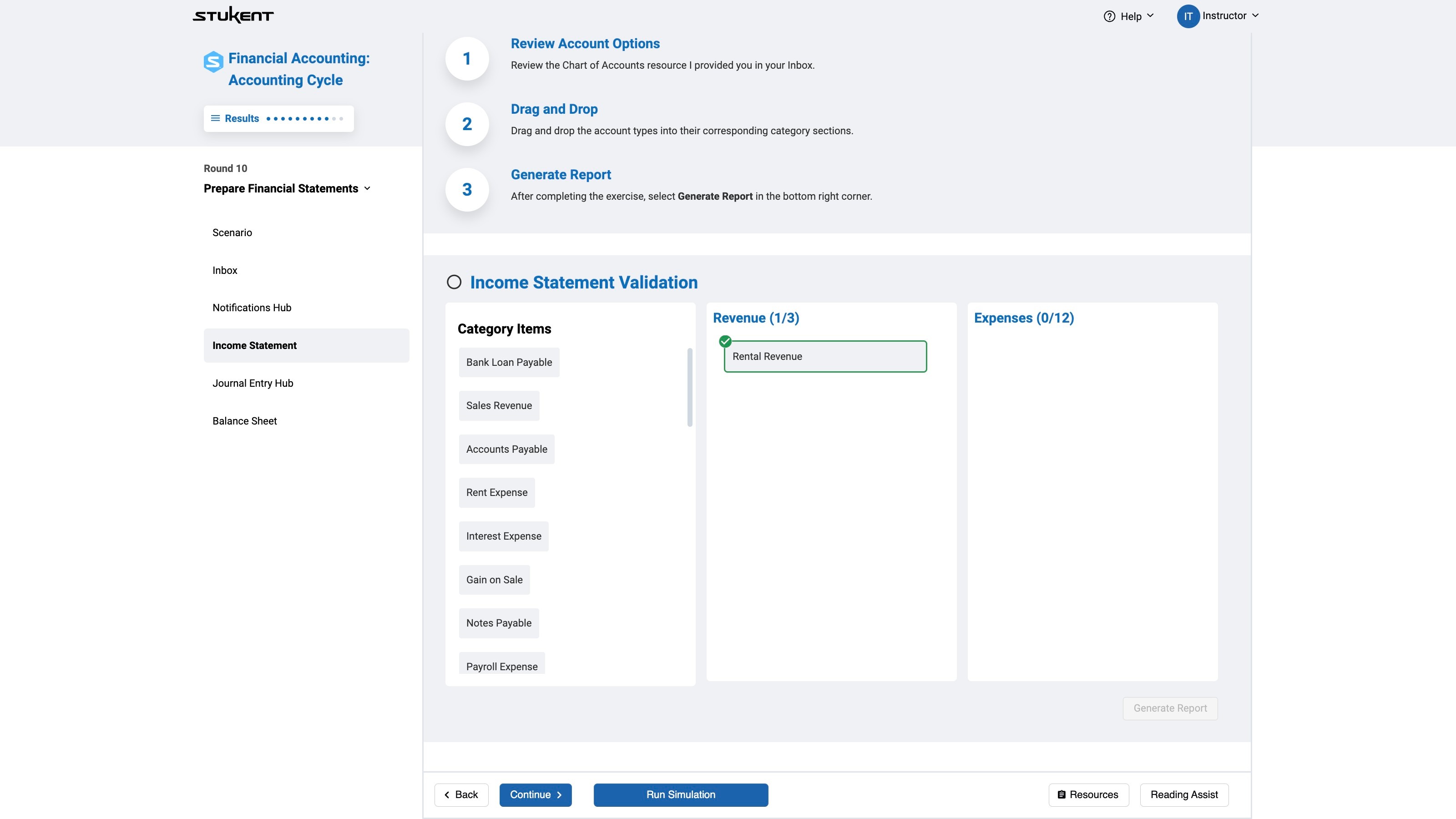Image resolution: width=1456 pixels, height=819 pixels.
Task: Click the step 3 number circle
Action: [467, 190]
